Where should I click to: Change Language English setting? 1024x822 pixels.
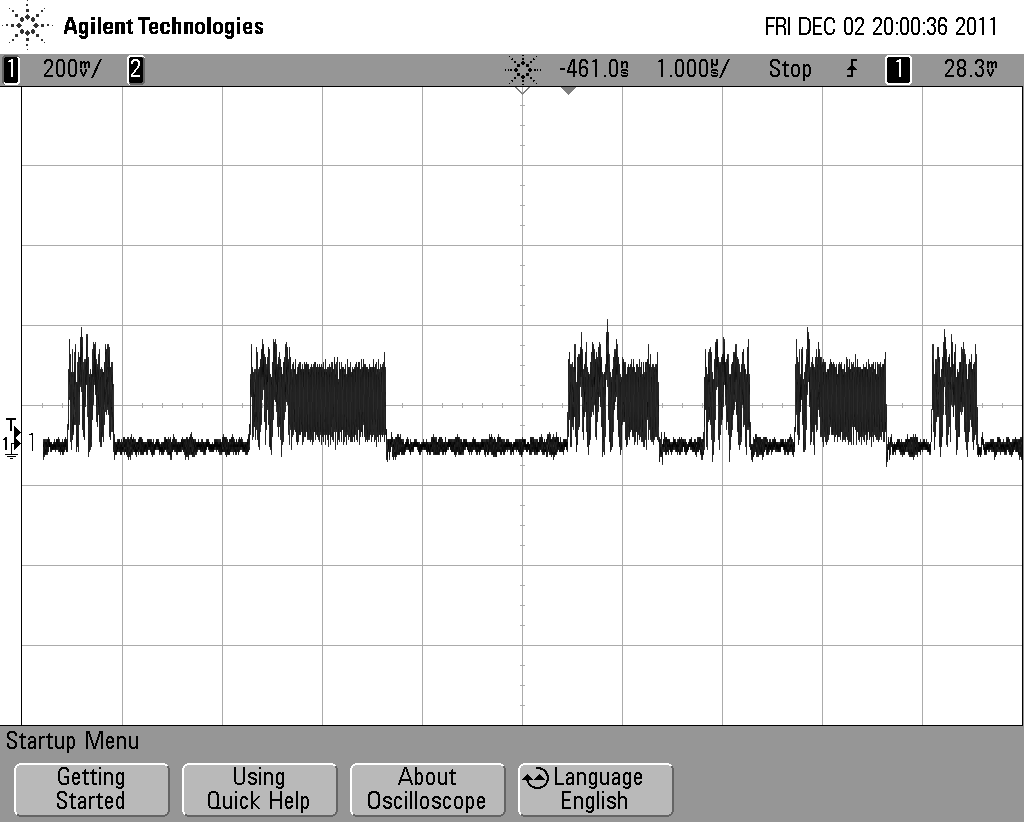595,789
